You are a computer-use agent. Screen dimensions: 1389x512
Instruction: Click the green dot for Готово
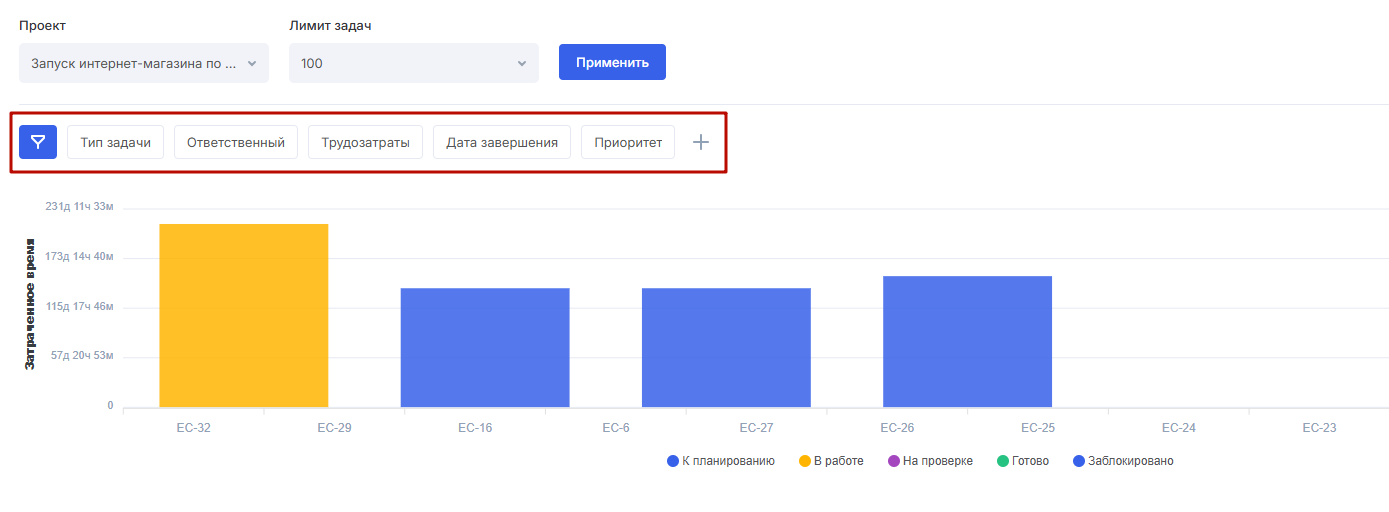pos(1004,461)
